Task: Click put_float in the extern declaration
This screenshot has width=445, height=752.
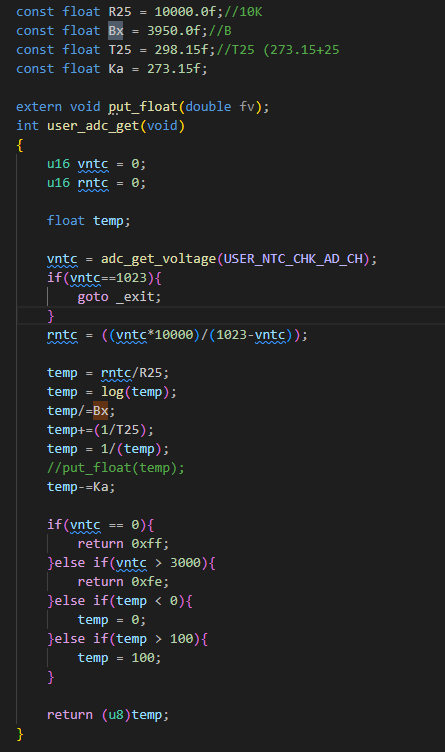Action: 143,106
